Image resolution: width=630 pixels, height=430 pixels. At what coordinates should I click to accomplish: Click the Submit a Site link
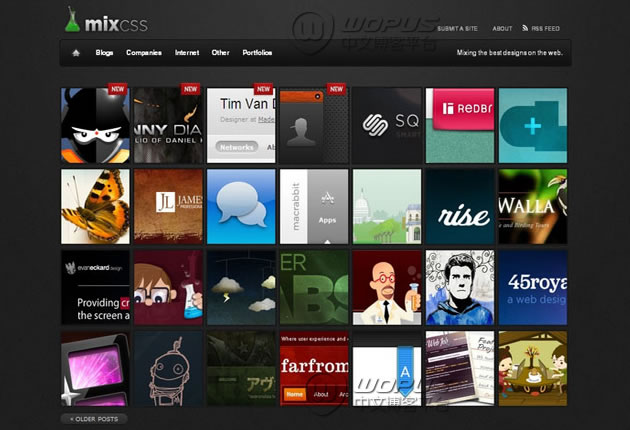[x=458, y=28]
